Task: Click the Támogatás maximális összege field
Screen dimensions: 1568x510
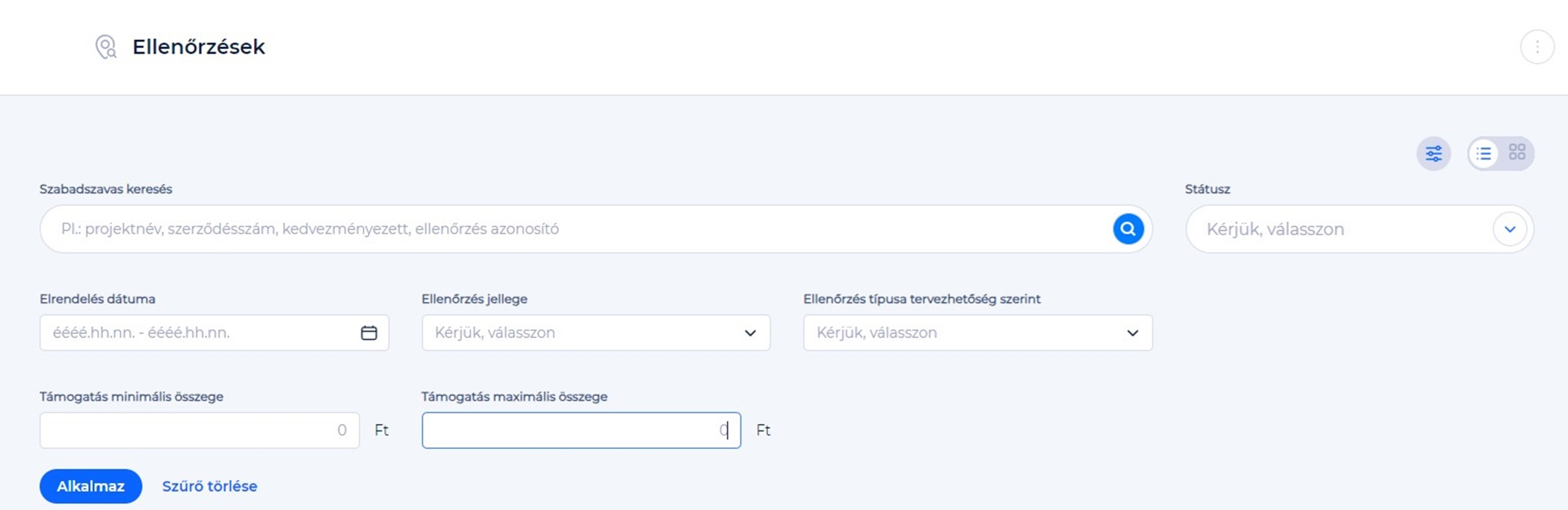Action: (582, 430)
